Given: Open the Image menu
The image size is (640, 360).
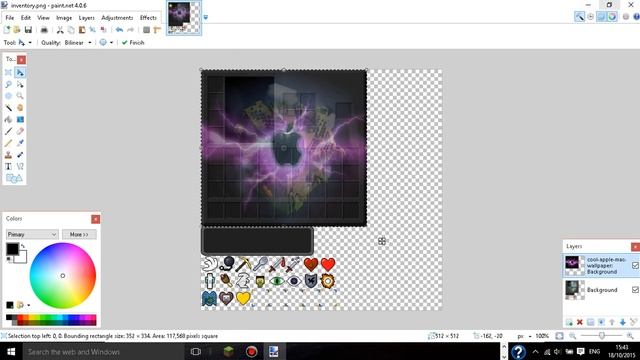Looking at the screenshot, I should pos(64,18).
